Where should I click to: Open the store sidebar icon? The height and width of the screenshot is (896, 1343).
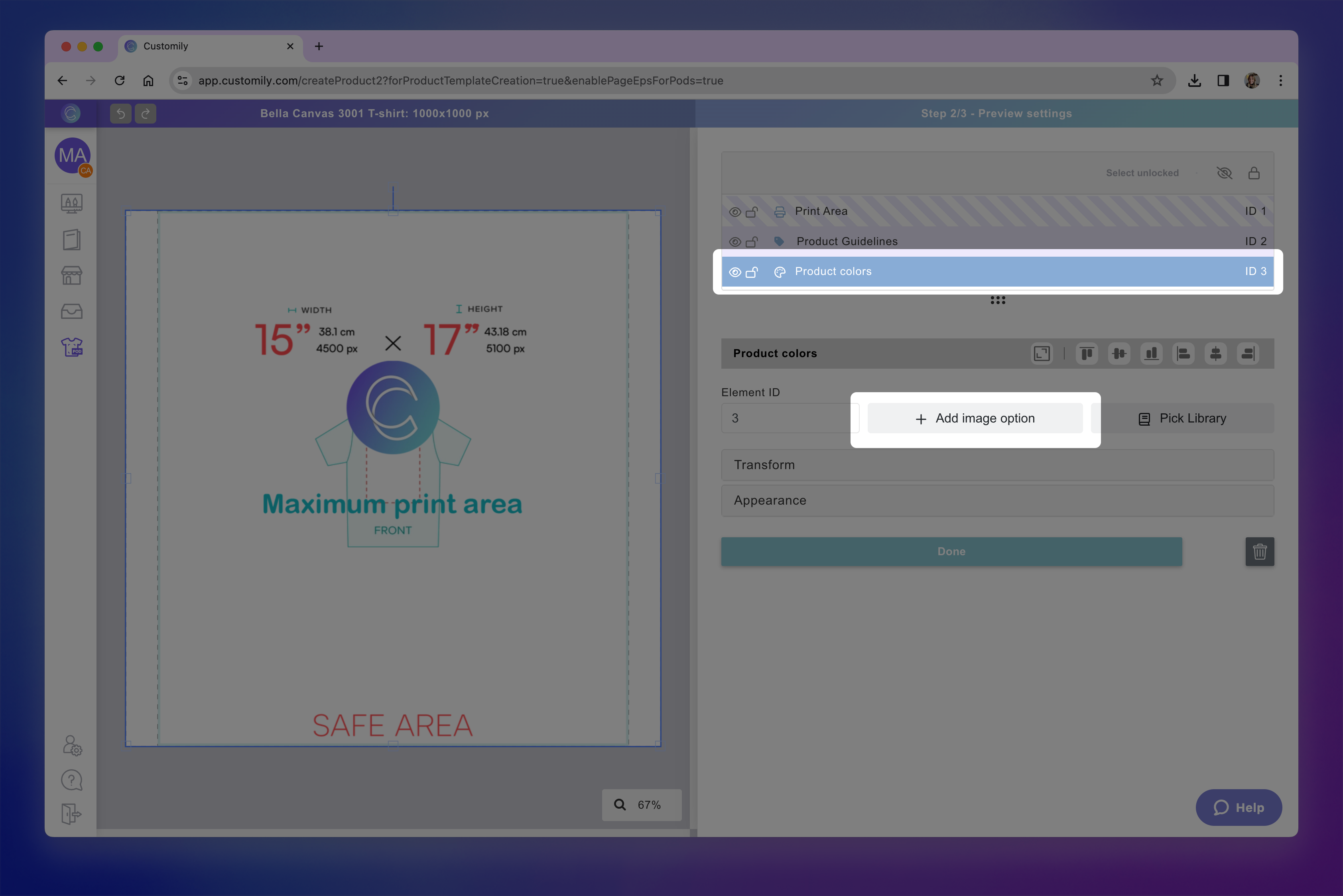[72, 275]
